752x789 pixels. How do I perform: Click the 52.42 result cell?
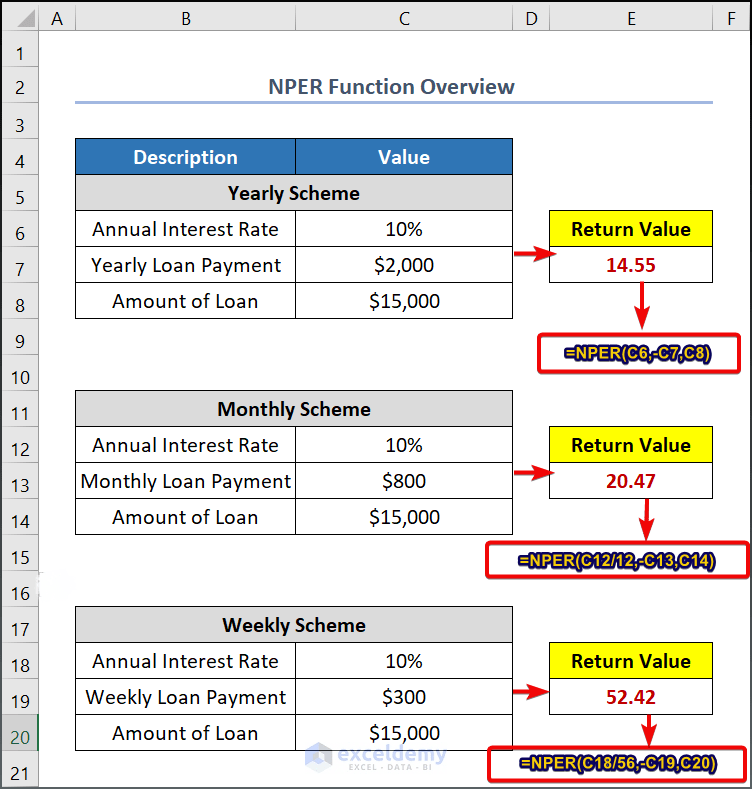coord(631,696)
